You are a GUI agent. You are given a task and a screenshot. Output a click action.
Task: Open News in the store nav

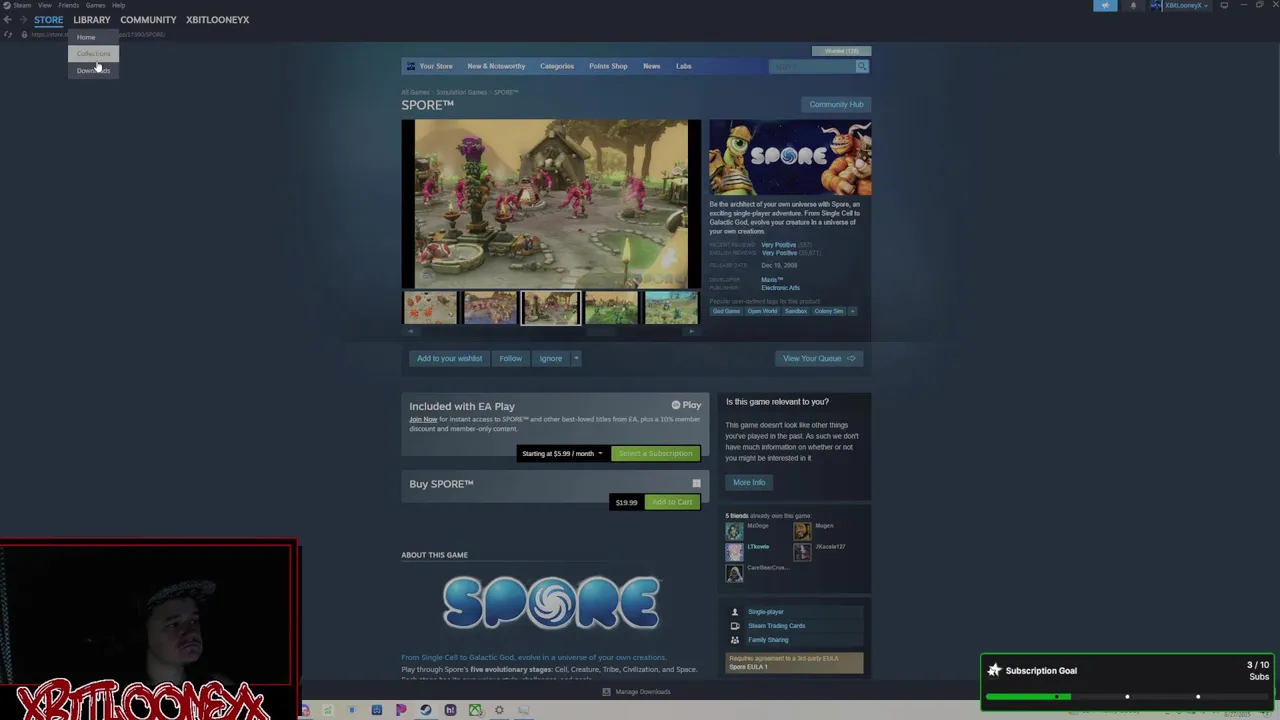(x=651, y=66)
